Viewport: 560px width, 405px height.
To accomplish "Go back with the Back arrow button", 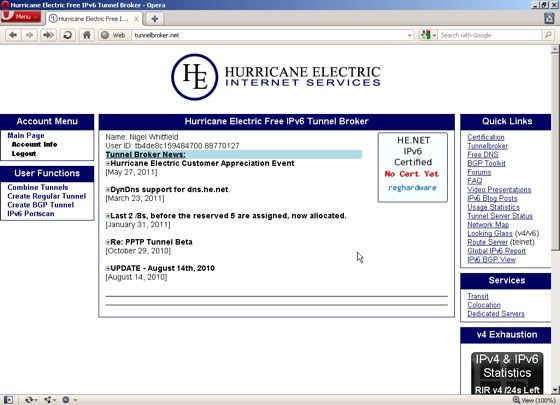I will pos(13,35).
